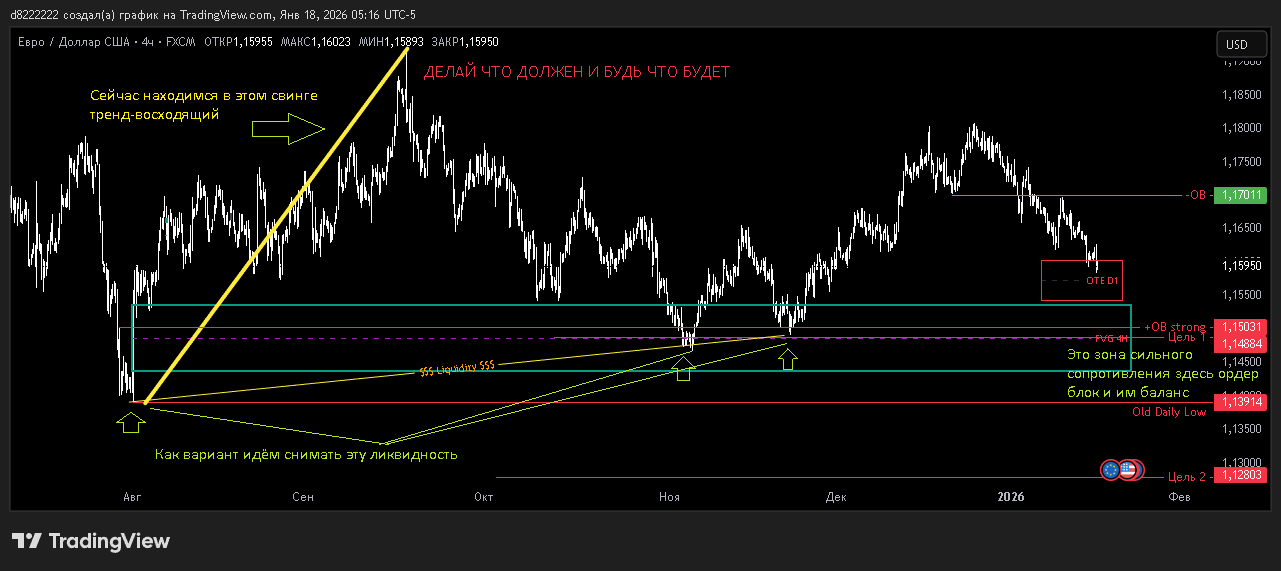Select the up arrow below the August low
The image size is (1281, 571).
(x=130, y=423)
